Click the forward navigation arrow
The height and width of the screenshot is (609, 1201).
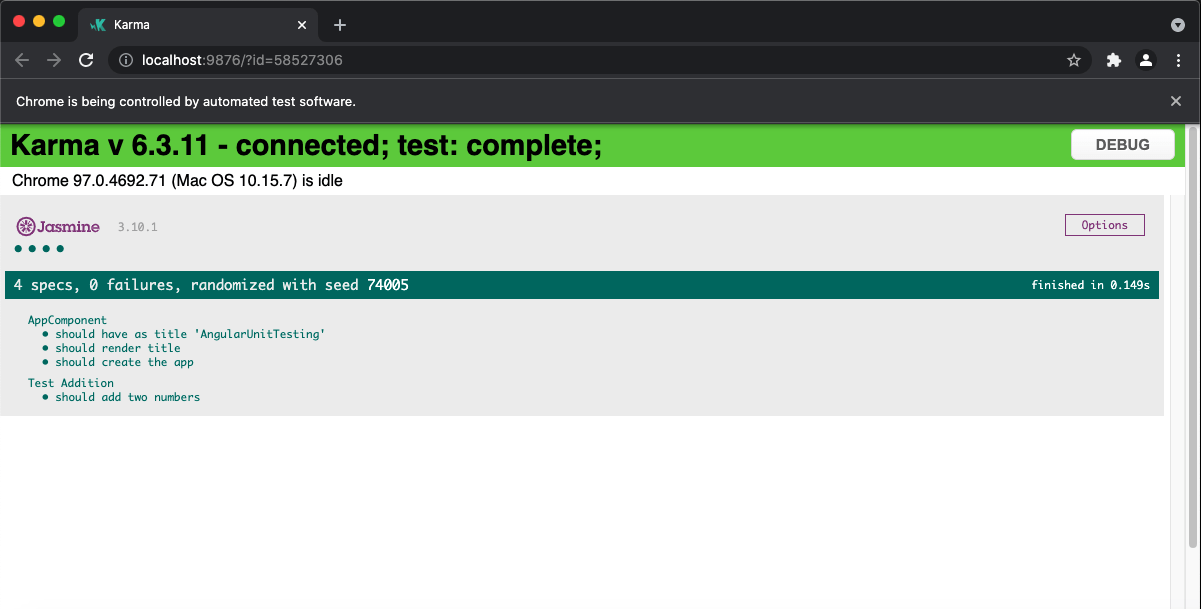point(54,60)
